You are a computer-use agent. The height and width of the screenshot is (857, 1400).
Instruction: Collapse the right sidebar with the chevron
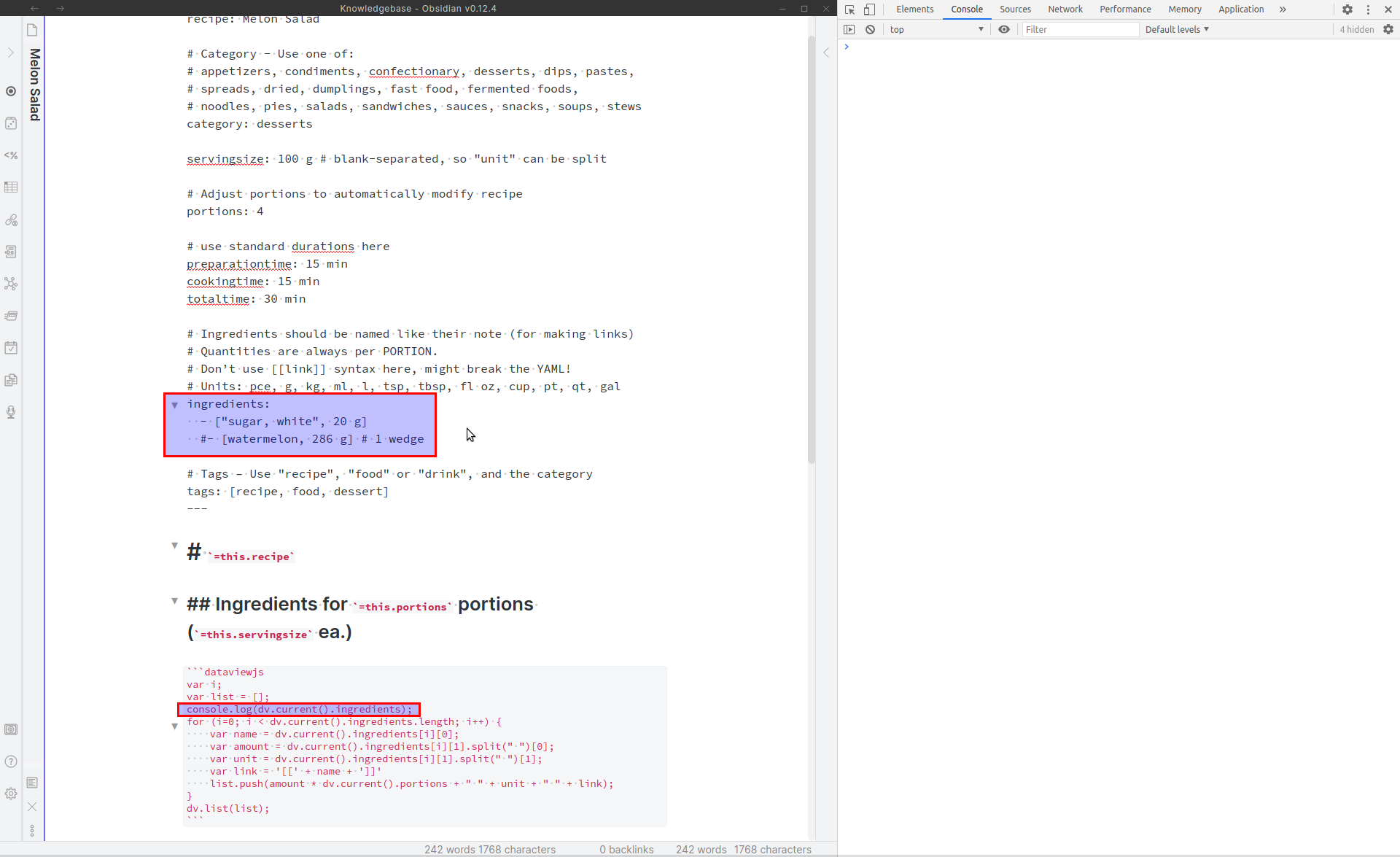tap(826, 53)
